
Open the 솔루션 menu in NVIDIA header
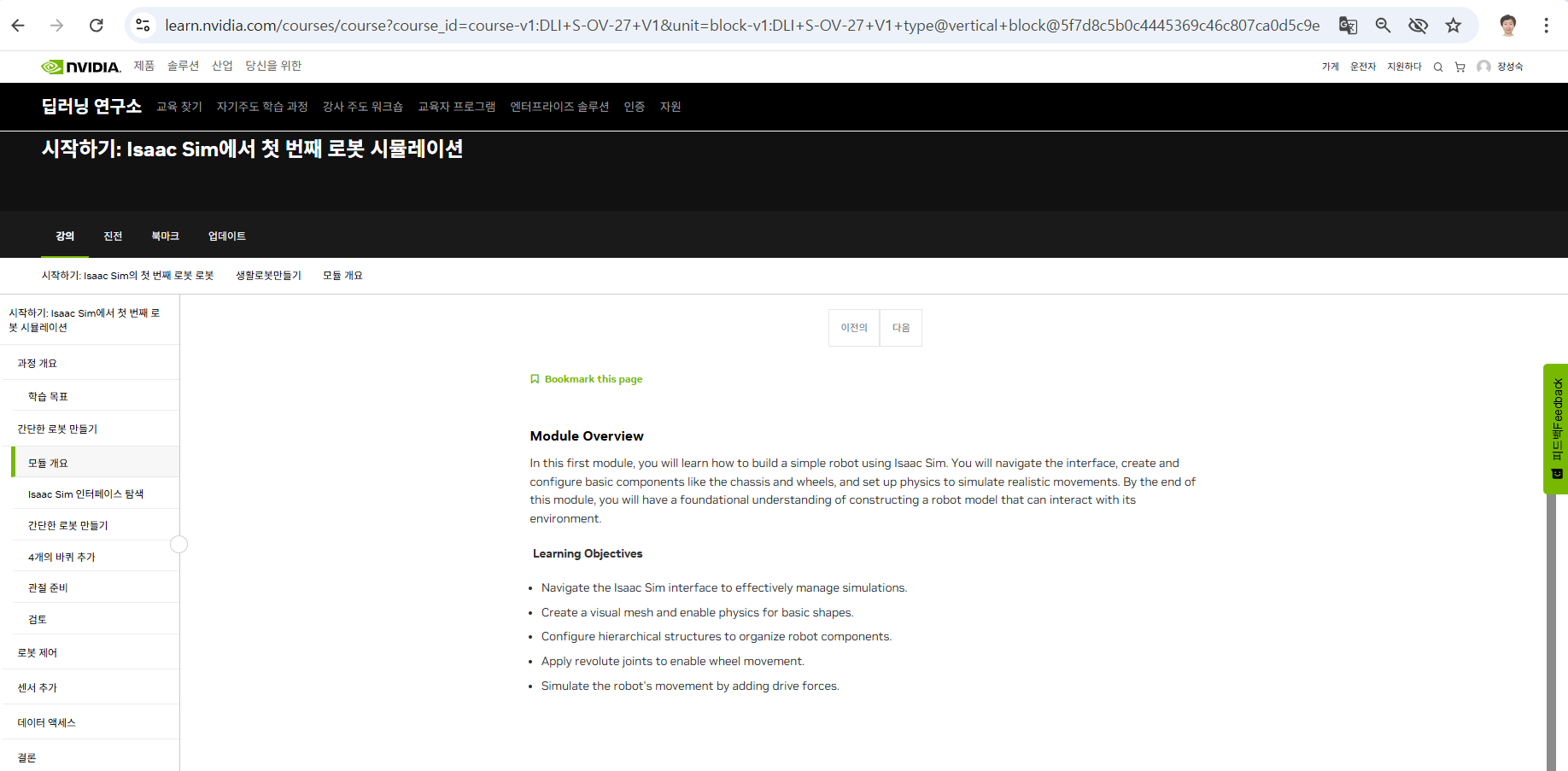coord(183,66)
